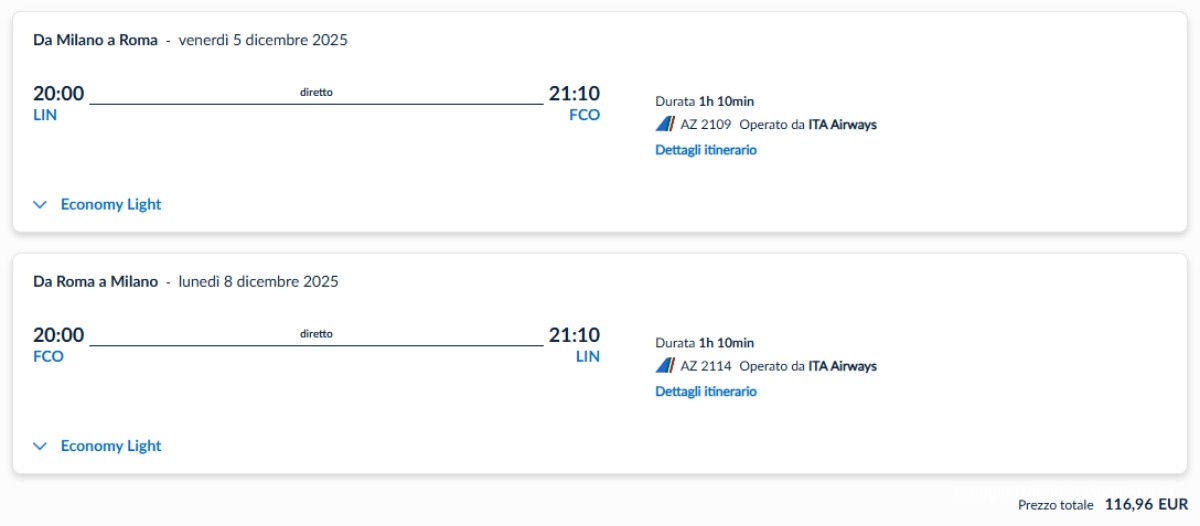Screen dimensions: 1200x526
Task: Click LIN departure airport code on outbound flight
Action: (x=45, y=115)
